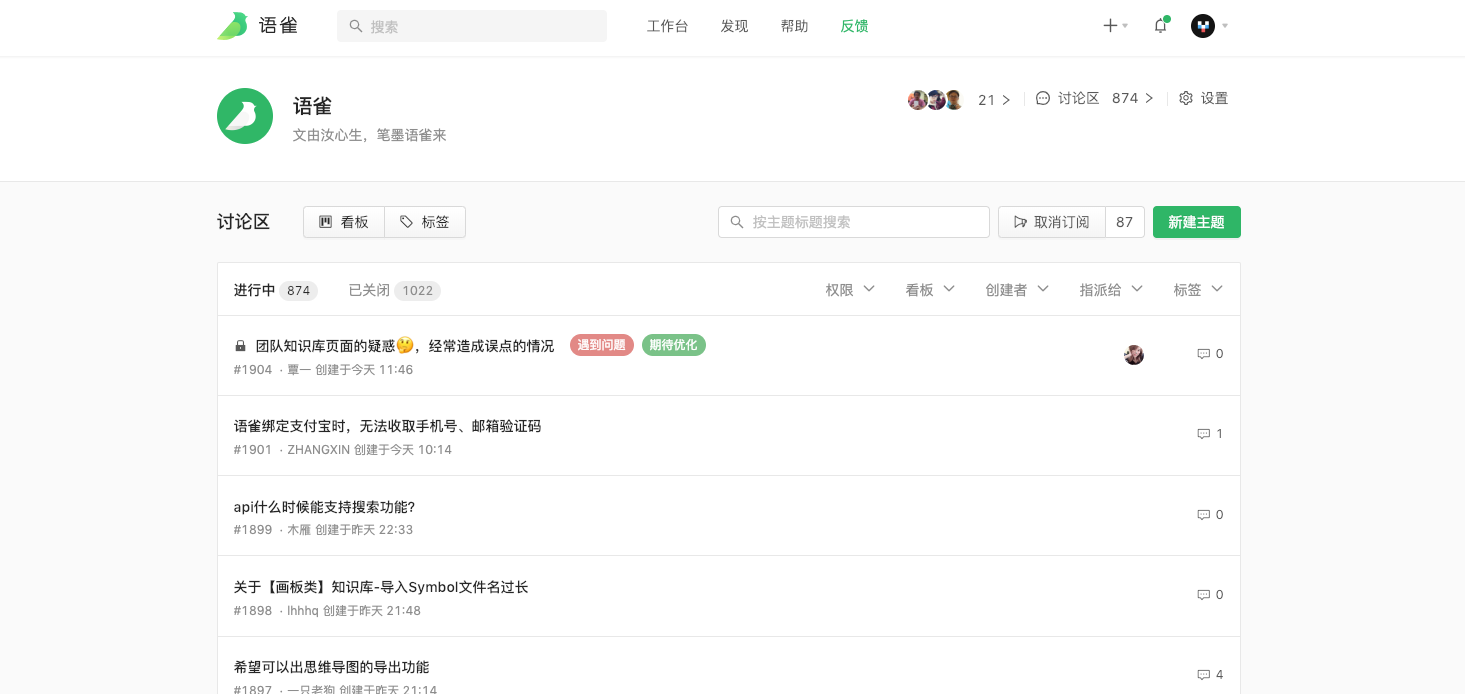Click the lock icon on topic #1904
The image size is (1465, 694).
[240, 344]
